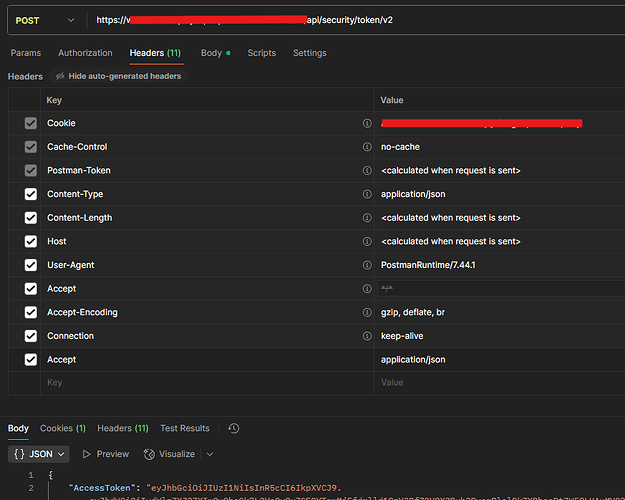Click the last Accept application/json value
Screen dimensions: 625x500
pos(413,360)
